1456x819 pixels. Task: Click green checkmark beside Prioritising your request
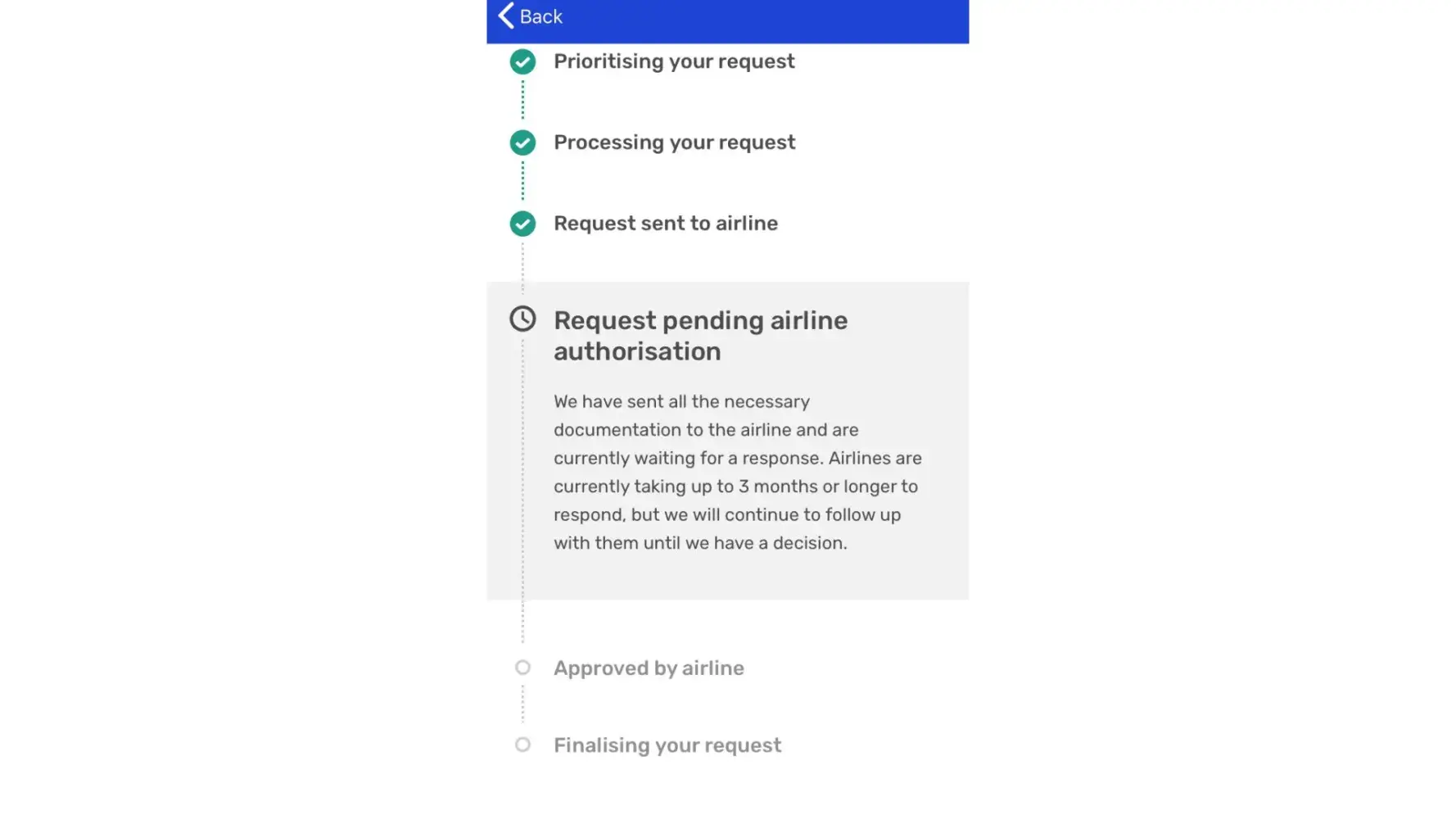pyautogui.click(x=522, y=61)
